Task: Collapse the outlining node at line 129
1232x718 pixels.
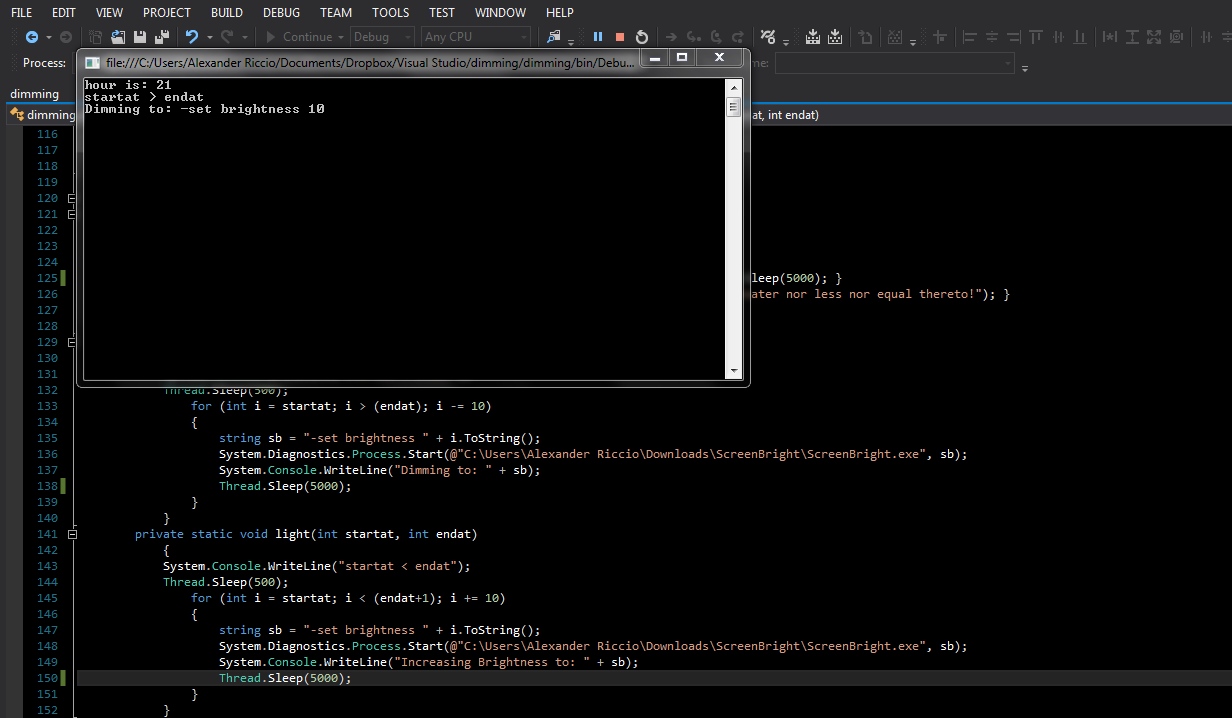Action: pos(71,342)
